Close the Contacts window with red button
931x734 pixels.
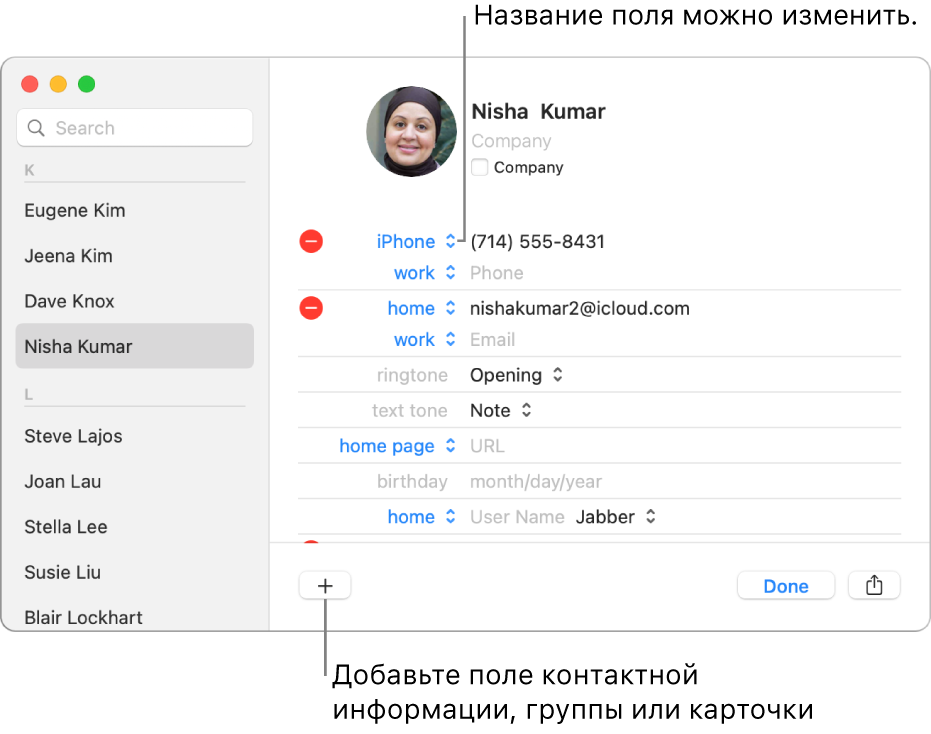pos(30,84)
